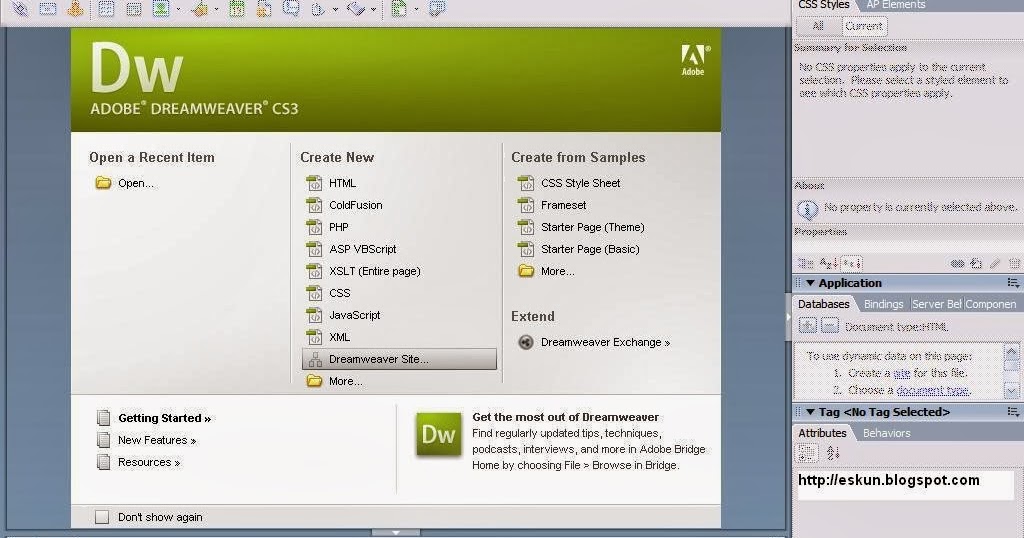Show category view in CSS Properties
This screenshot has width=1024, height=538.
click(806, 263)
